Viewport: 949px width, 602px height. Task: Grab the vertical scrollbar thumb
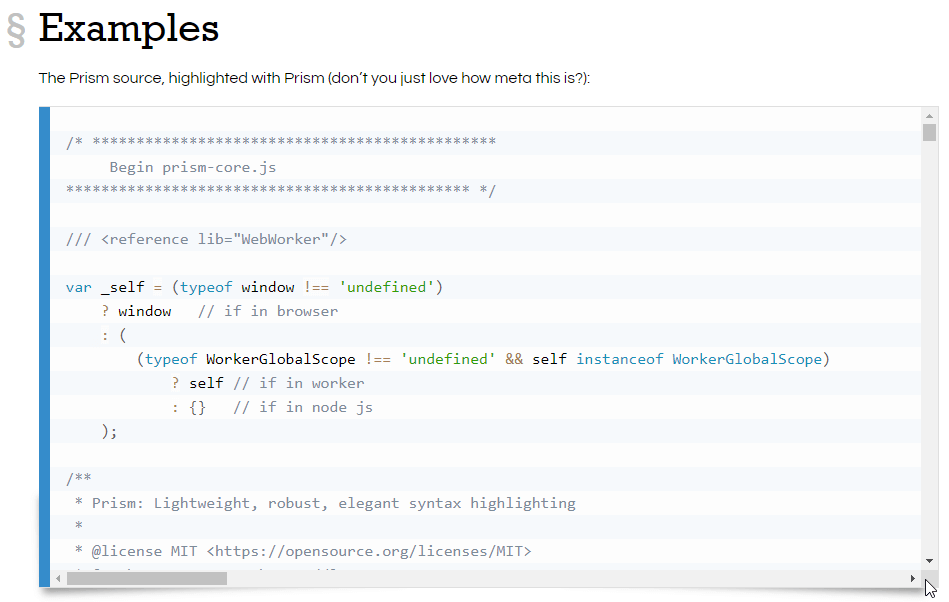coord(929,133)
